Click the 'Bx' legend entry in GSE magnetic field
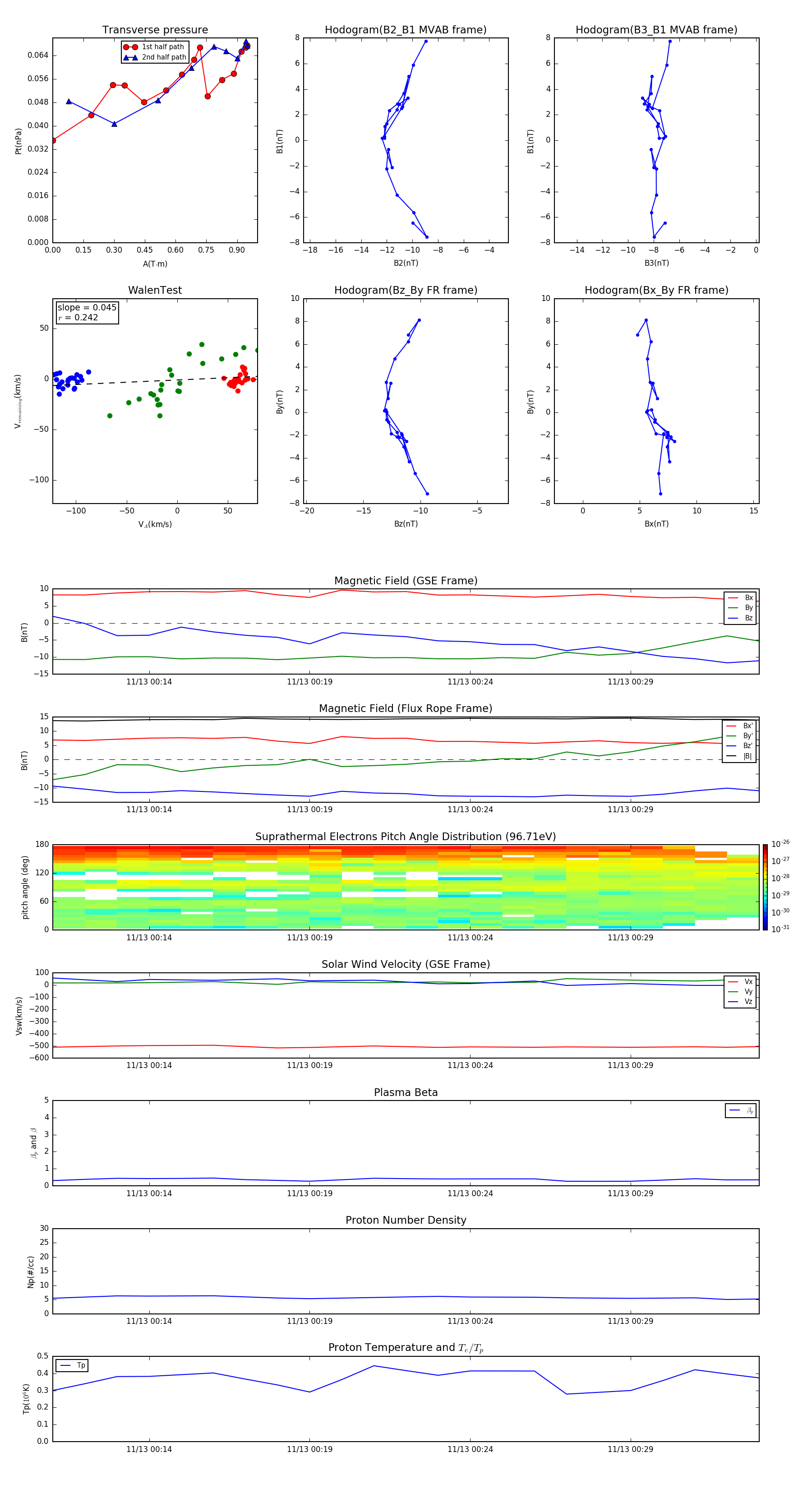 click(x=740, y=598)
